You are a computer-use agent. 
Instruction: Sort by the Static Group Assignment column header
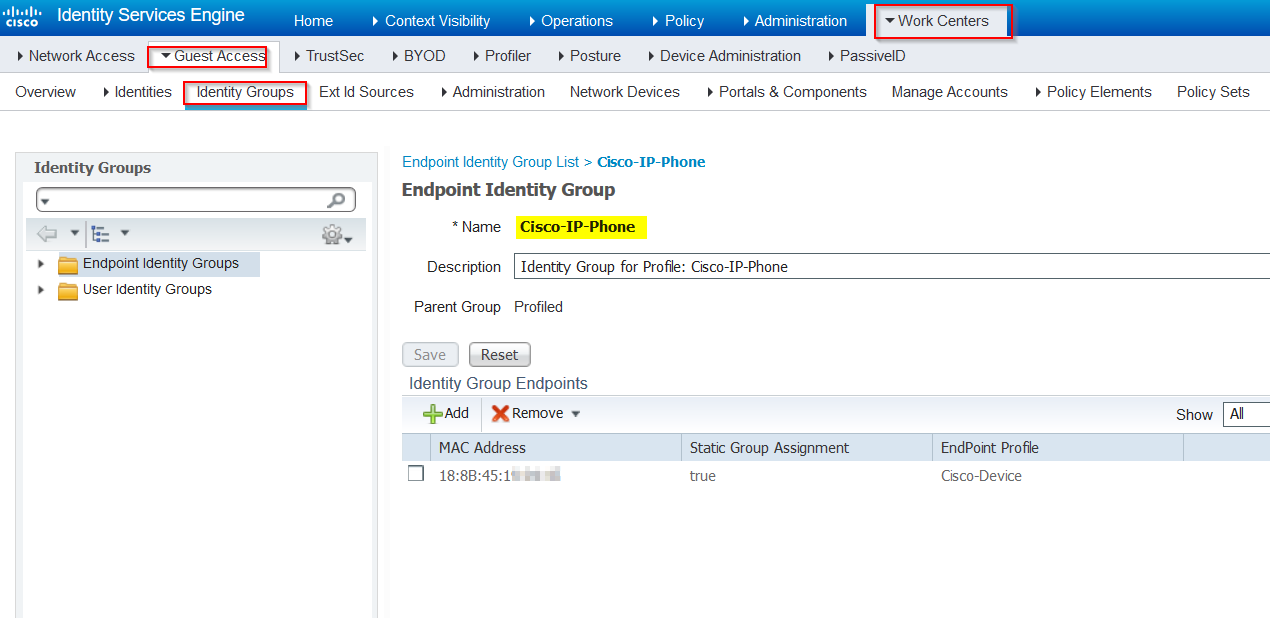(x=769, y=448)
